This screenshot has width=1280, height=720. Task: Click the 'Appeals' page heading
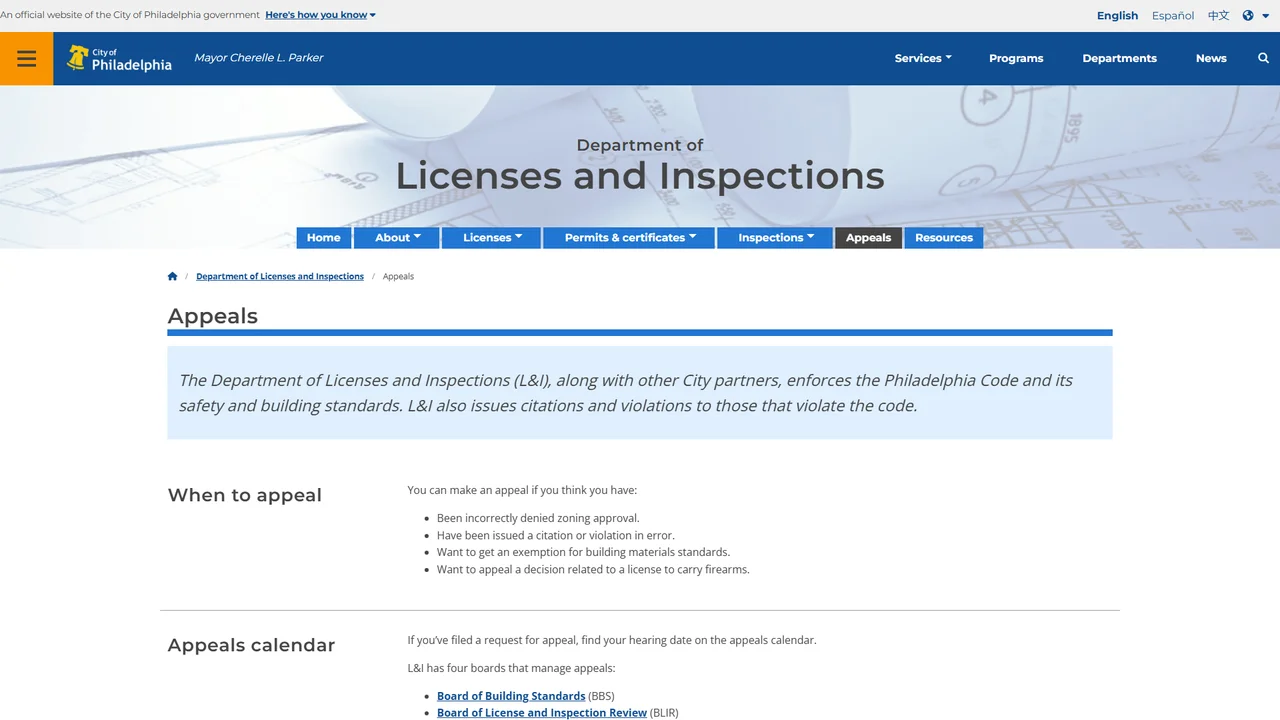[213, 316]
